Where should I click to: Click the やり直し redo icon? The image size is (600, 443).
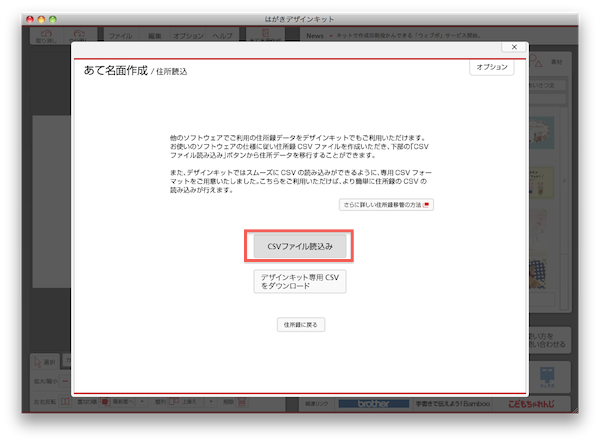click(79, 35)
